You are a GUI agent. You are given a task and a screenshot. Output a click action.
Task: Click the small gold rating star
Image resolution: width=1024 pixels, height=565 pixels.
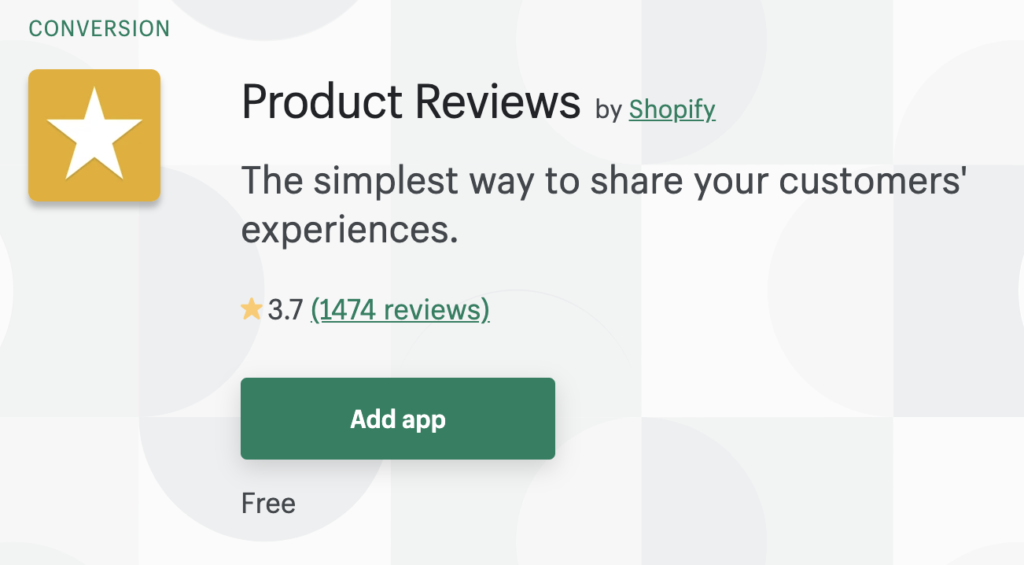252,310
